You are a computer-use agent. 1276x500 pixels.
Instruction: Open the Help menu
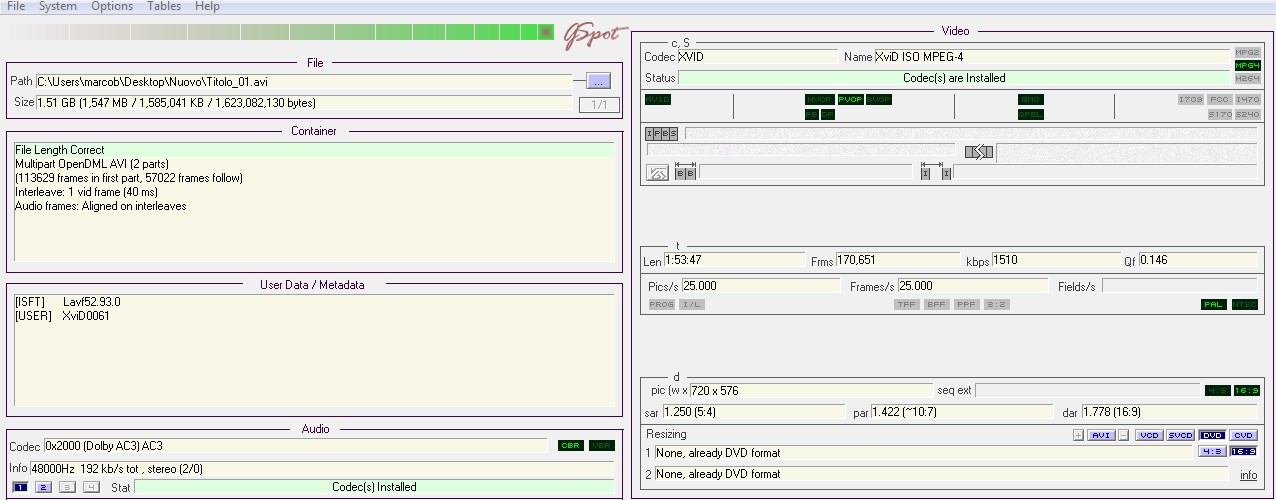pyautogui.click(x=207, y=6)
